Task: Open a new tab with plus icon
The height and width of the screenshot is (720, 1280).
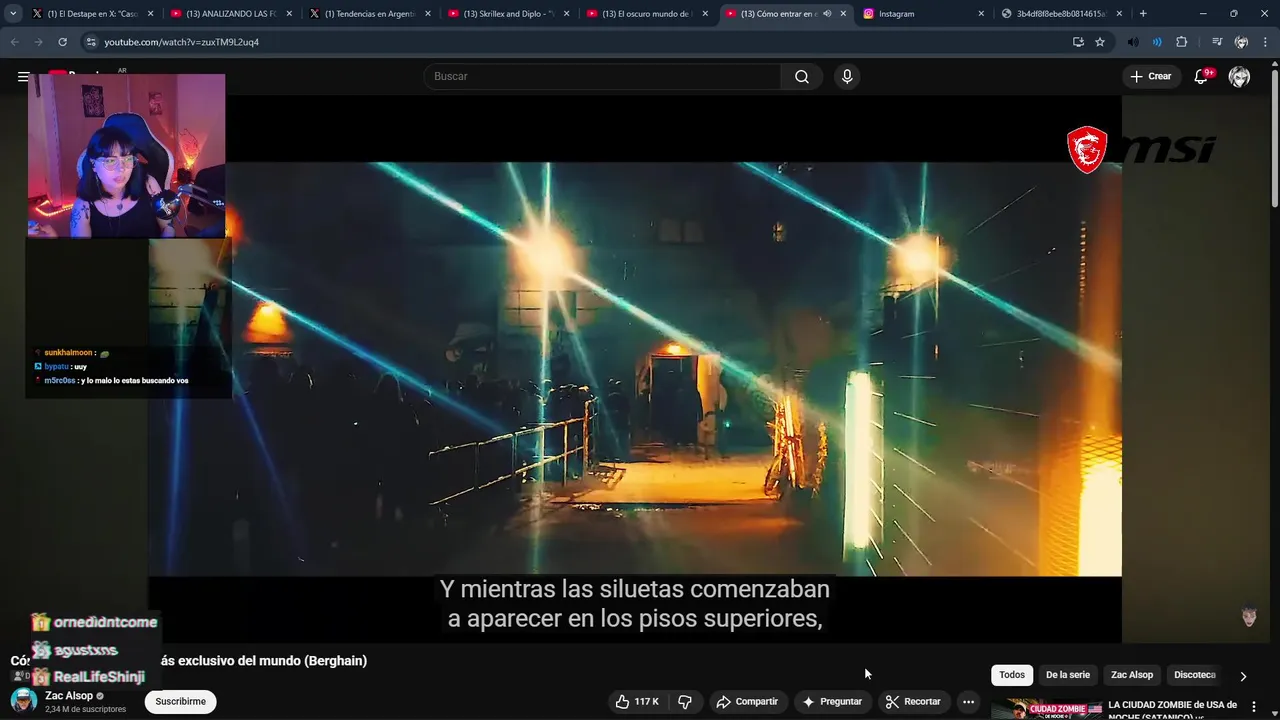Action: point(1143,14)
